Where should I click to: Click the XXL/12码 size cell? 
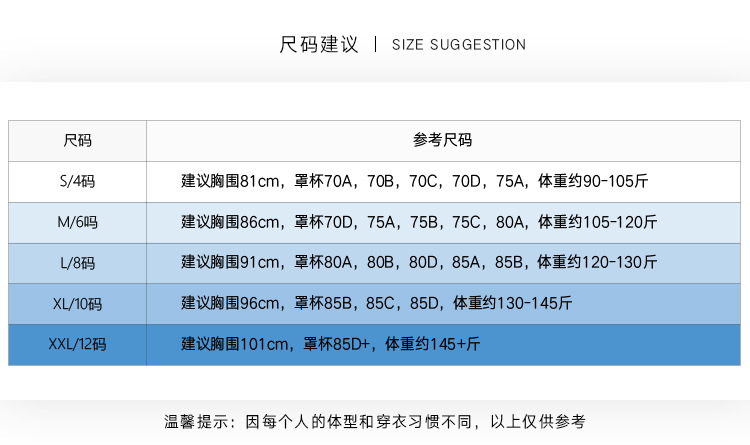[x=77, y=344]
